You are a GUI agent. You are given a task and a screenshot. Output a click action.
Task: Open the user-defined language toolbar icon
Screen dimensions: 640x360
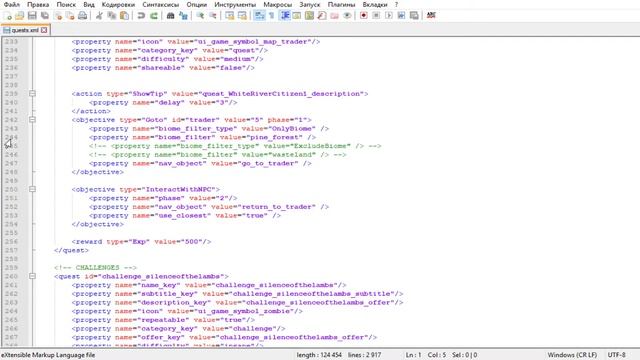point(297,16)
